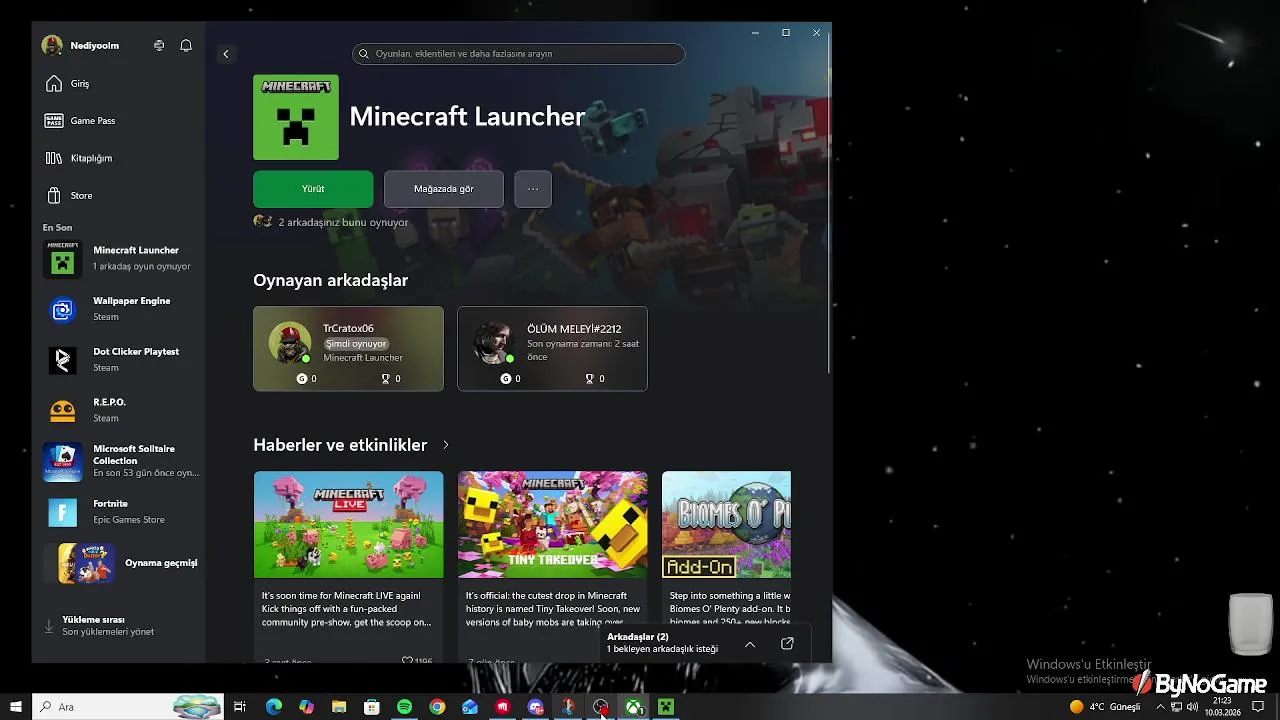The image size is (1280, 720).
Task: Click the Minecraft Launcher logo tile
Action: click(296, 117)
